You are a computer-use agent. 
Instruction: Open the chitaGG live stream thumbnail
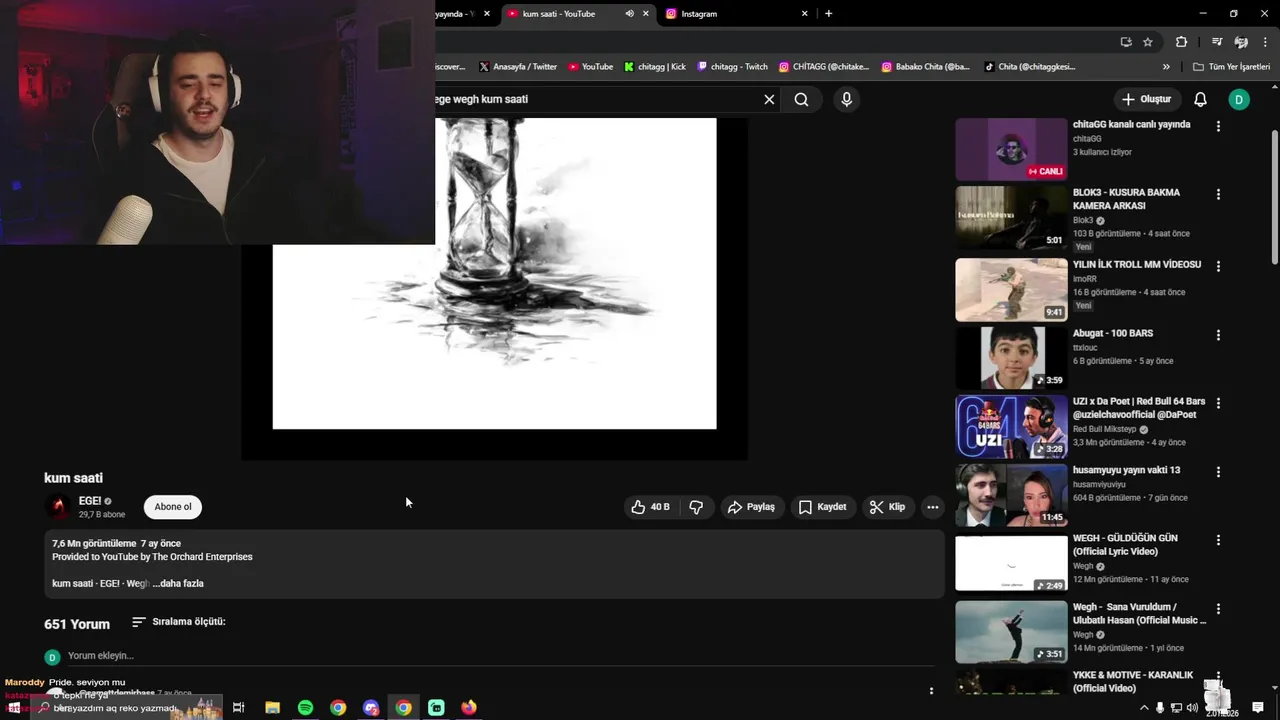click(1011, 150)
